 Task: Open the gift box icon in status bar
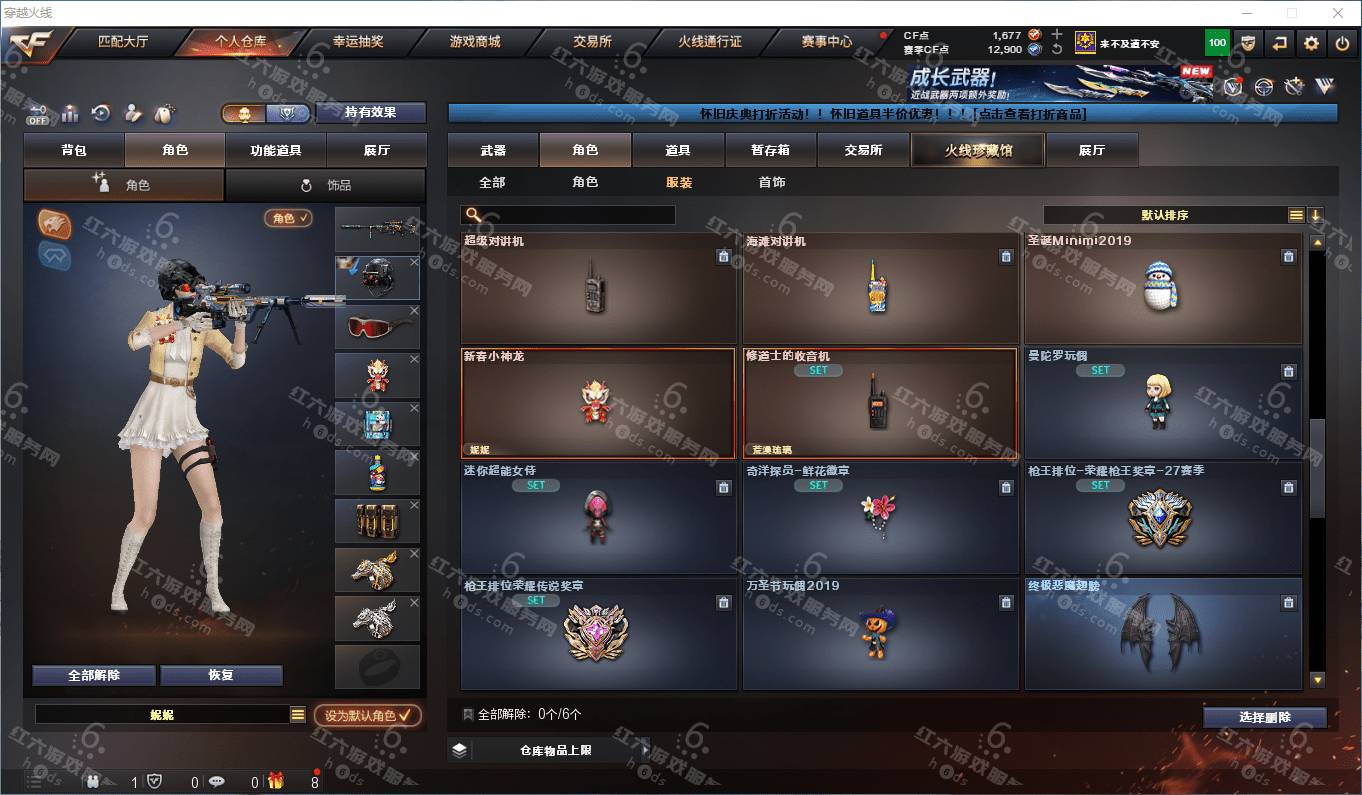click(274, 781)
